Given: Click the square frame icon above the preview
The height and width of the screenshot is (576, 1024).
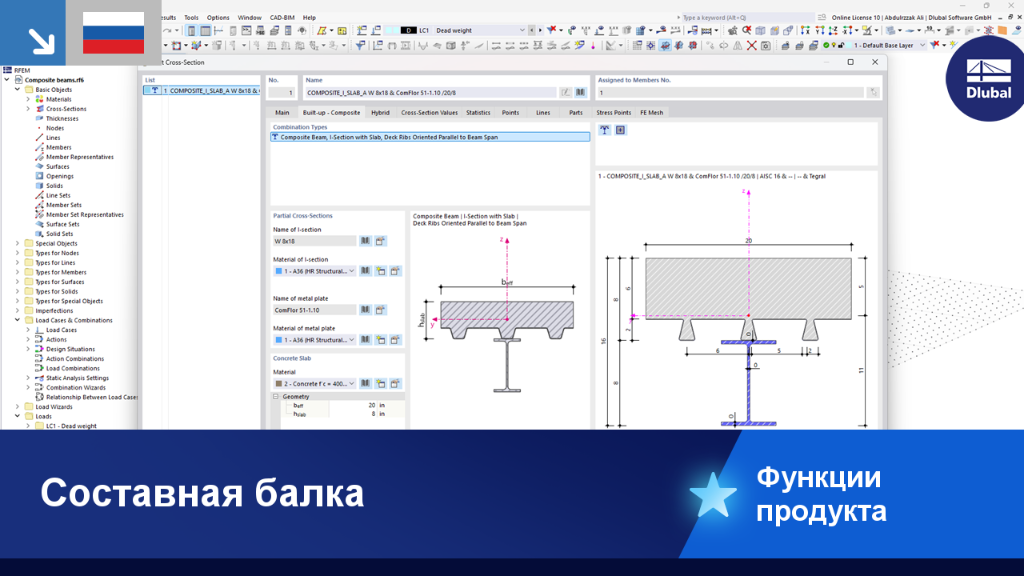Looking at the screenshot, I should [x=620, y=130].
